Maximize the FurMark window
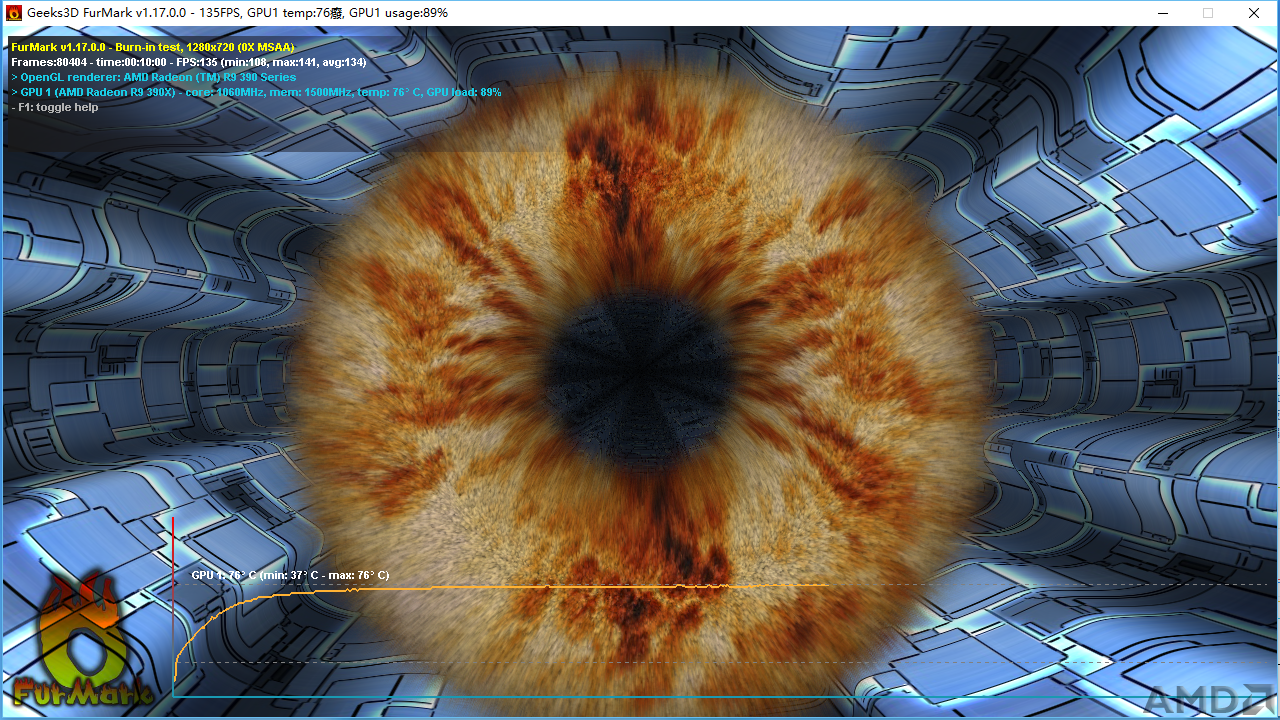This screenshot has width=1280, height=720. (1208, 13)
